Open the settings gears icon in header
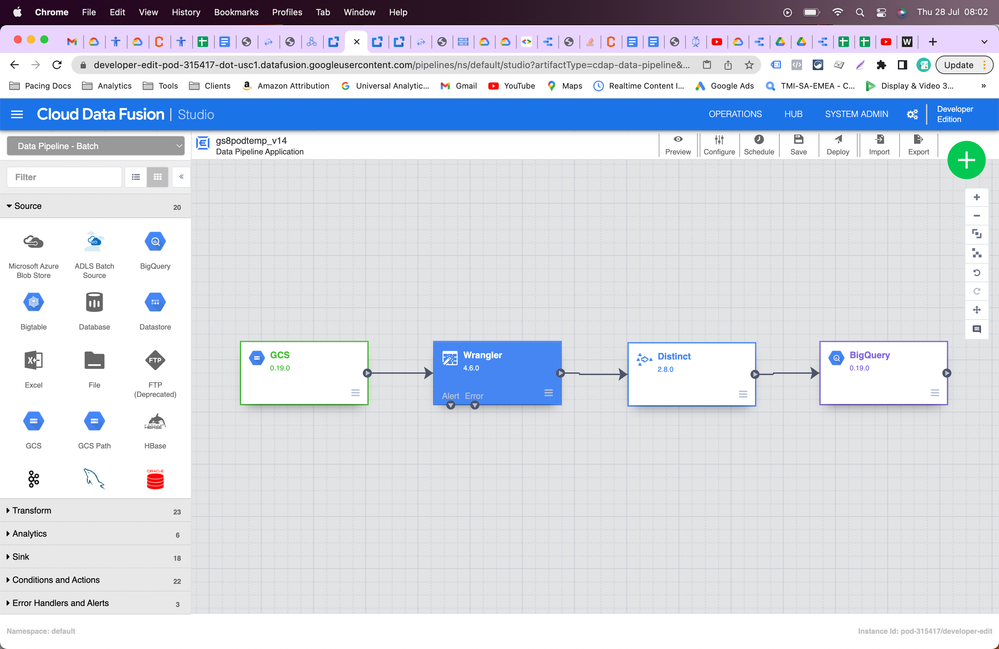 (912, 114)
